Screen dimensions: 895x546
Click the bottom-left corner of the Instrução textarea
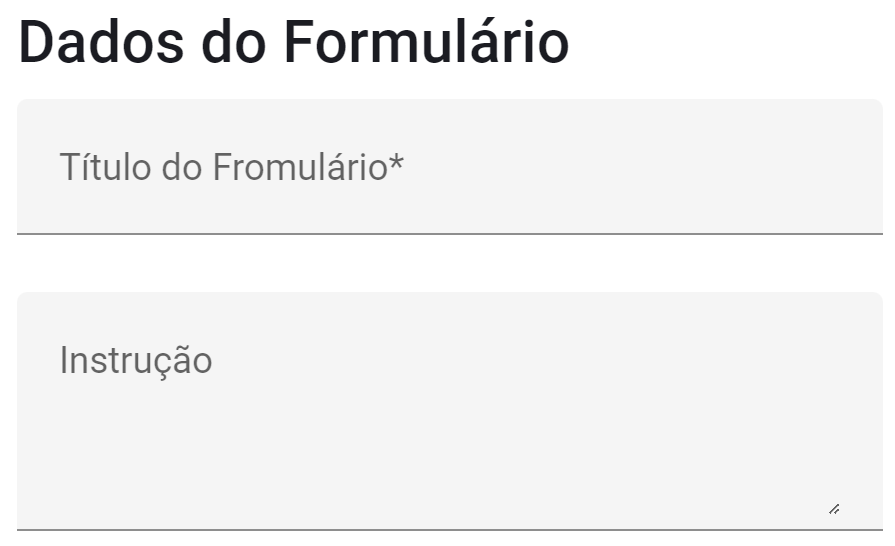(x=30, y=515)
